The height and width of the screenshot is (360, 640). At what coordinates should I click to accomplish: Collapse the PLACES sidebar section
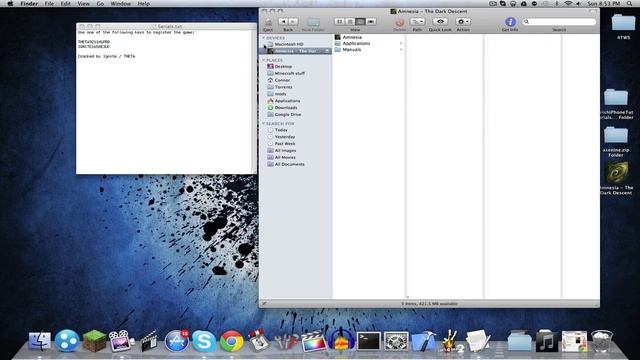tap(264, 60)
